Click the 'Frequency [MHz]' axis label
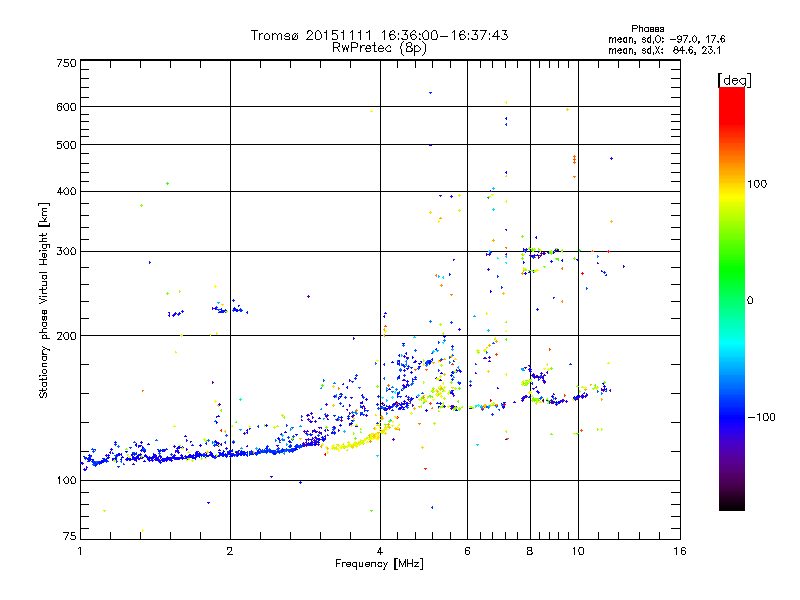Screen dimensions: 800x600 [x=379, y=564]
